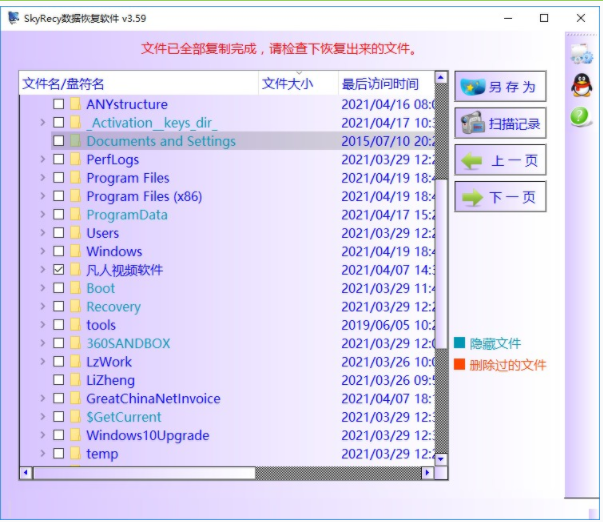Sort by 最后访问时间 column header
Image resolution: width=603 pixels, height=522 pixels.
[387, 83]
